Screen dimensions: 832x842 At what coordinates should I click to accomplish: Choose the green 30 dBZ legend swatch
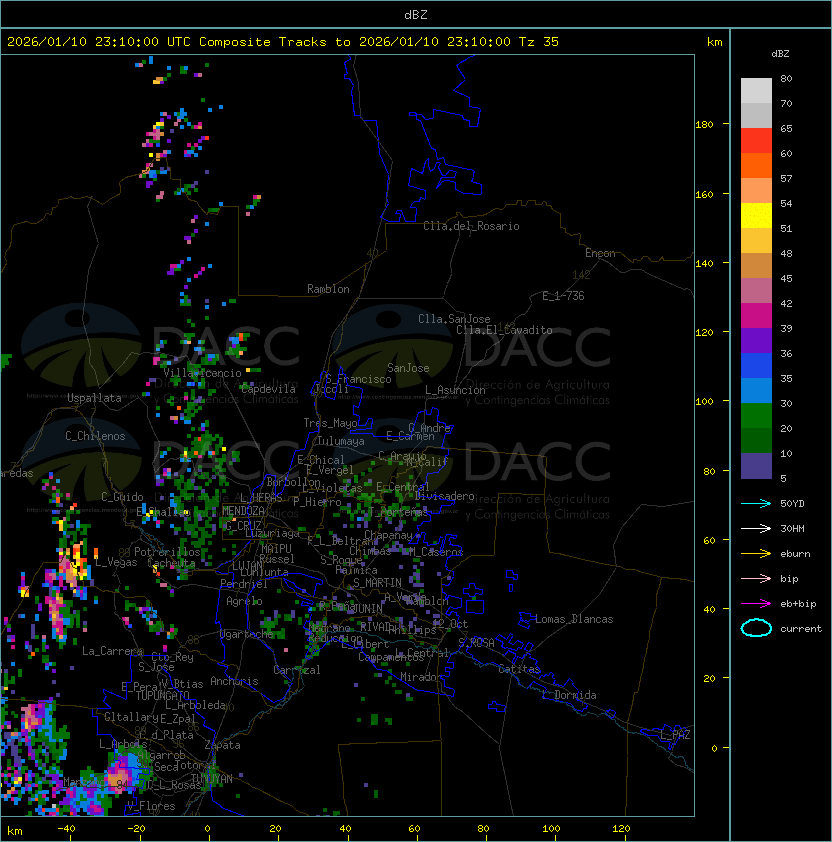click(x=756, y=416)
